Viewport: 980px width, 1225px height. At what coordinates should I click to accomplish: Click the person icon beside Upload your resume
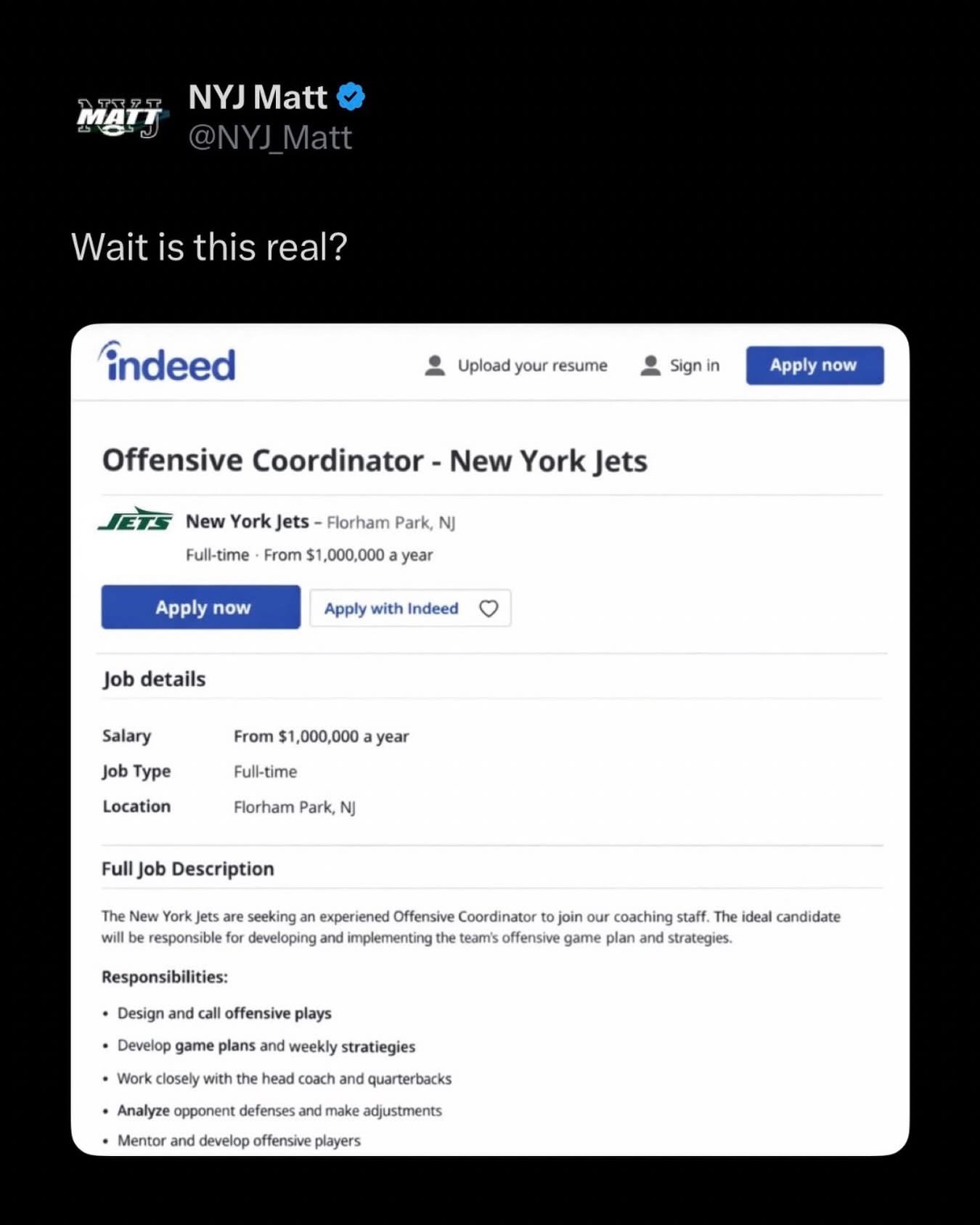point(435,365)
